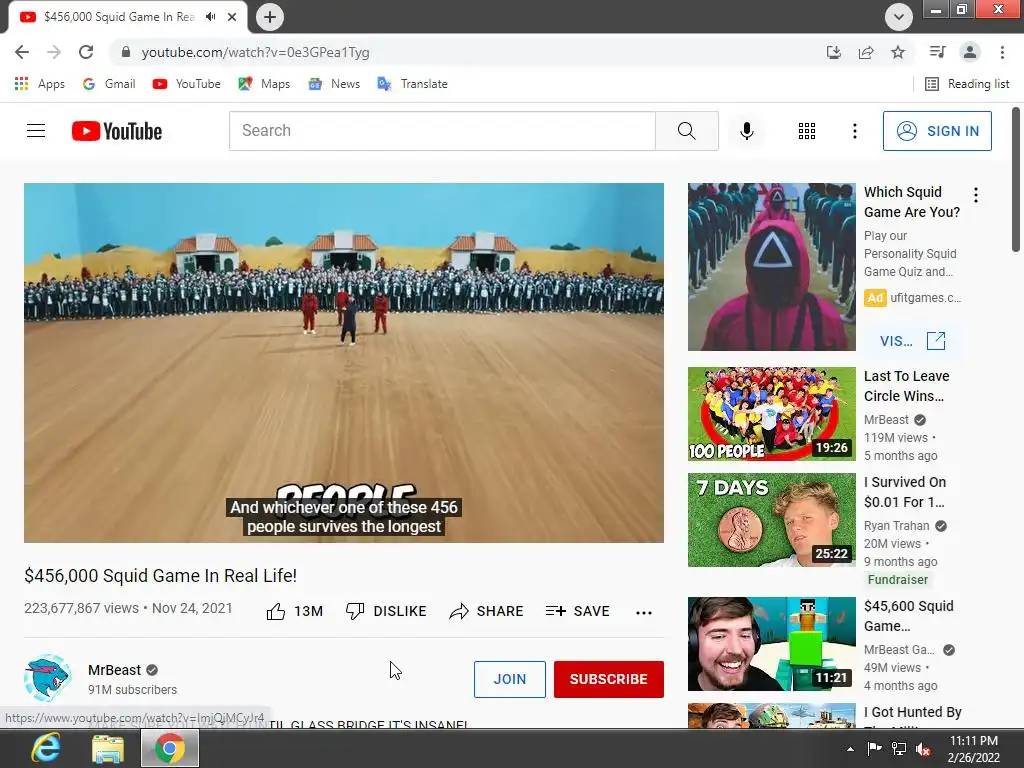Open the YouTube hamburger guide menu
Image resolution: width=1024 pixels, height=768 pixels.
click(36, 131)
